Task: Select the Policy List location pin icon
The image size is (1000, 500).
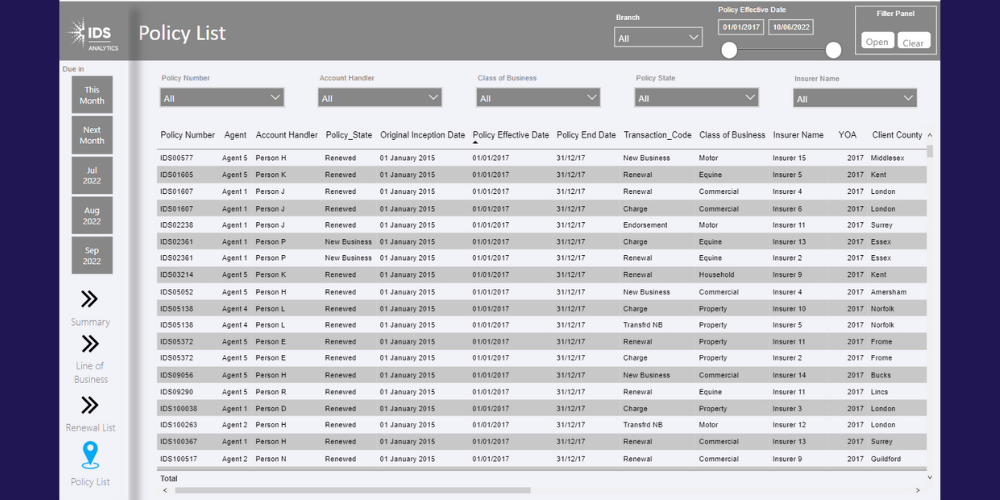Action: pos(90,456)
